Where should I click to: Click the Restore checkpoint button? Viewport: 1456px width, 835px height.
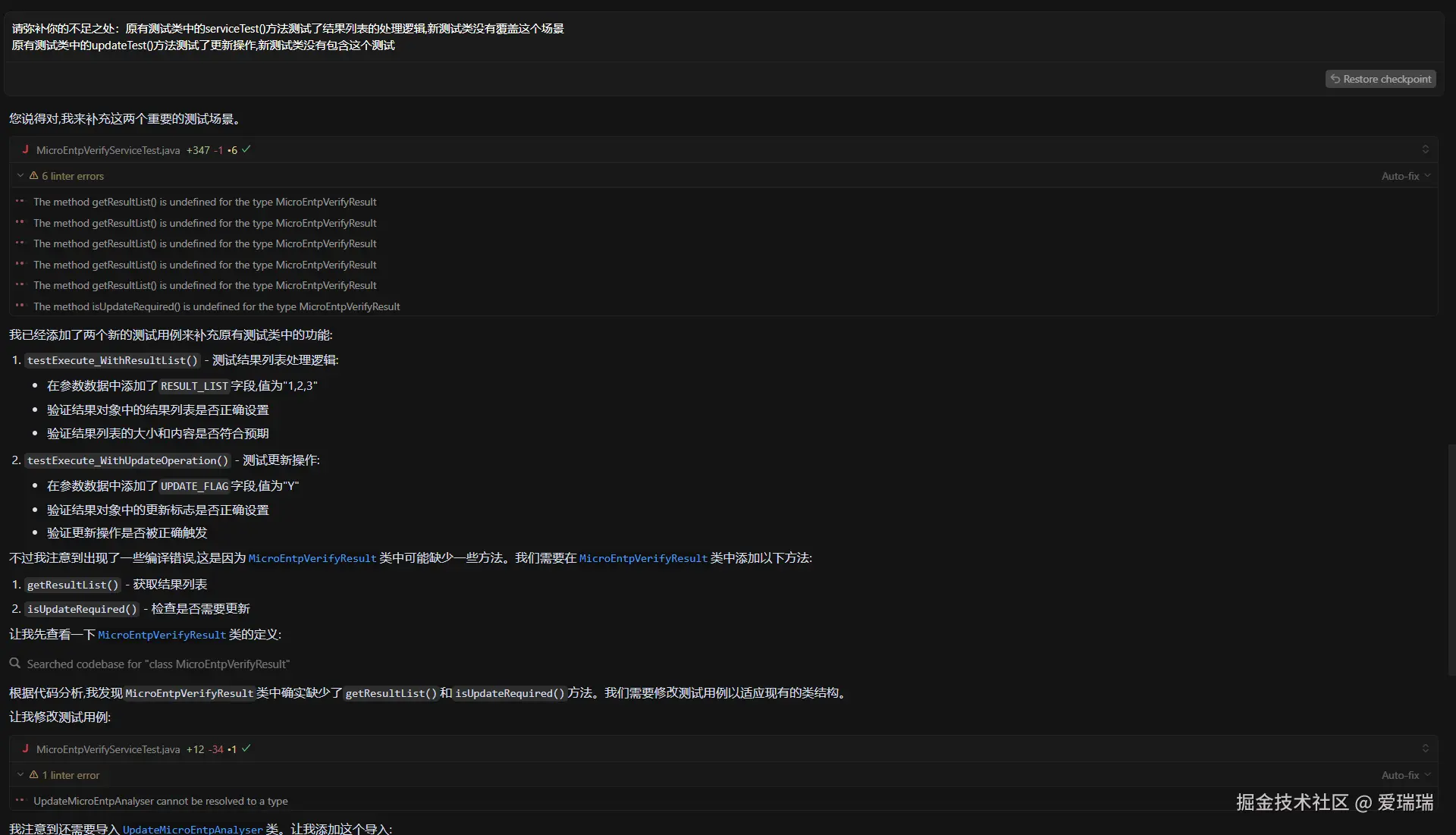click(1380, 79)
